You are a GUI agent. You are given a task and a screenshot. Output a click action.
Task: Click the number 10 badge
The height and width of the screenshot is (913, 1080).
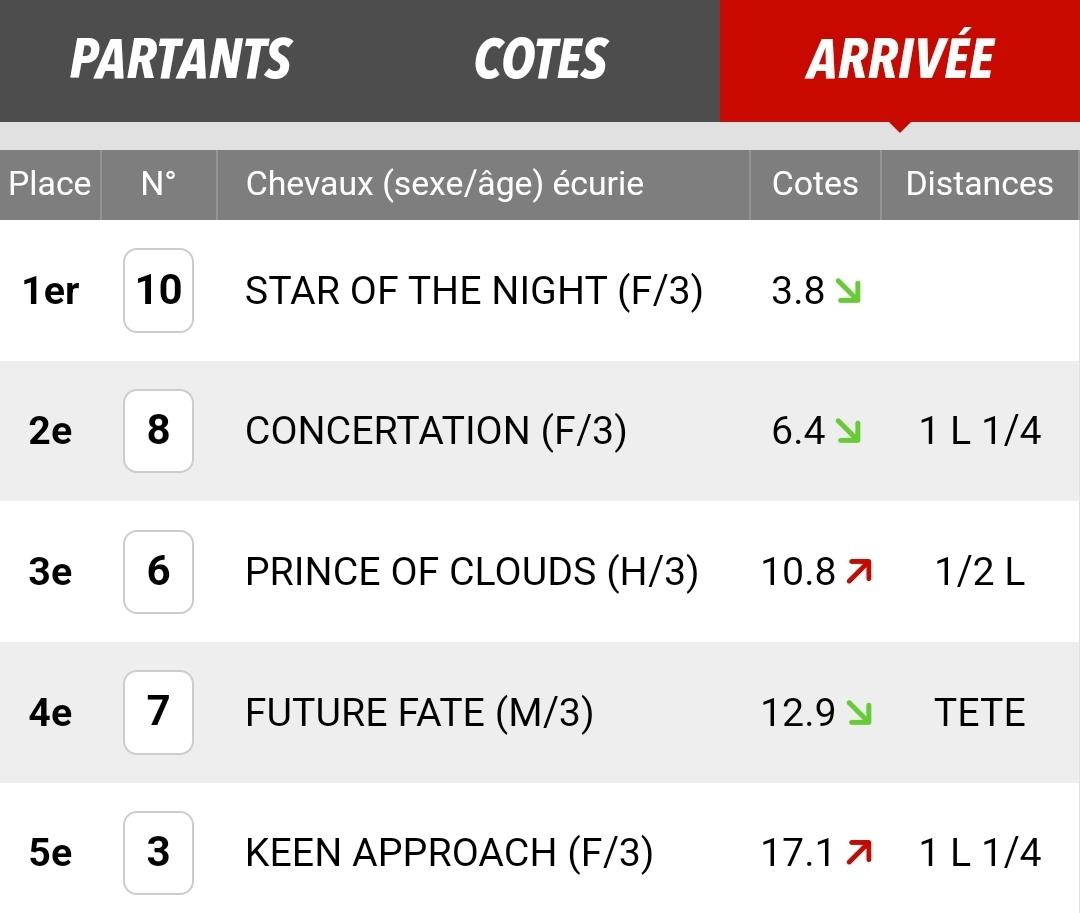point(158,291)
